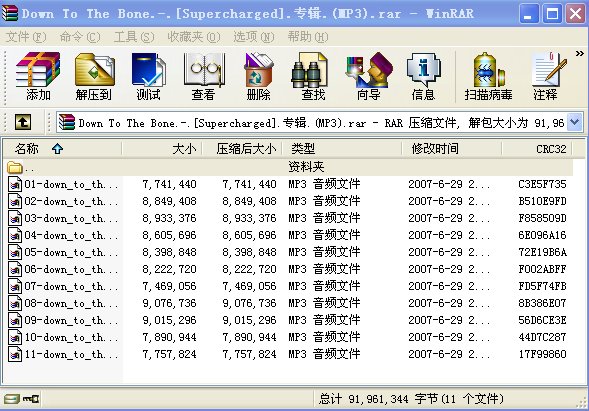Maximize the WinRAR window
This screenshot has width=589, height=411.
(x=552, y=14)
